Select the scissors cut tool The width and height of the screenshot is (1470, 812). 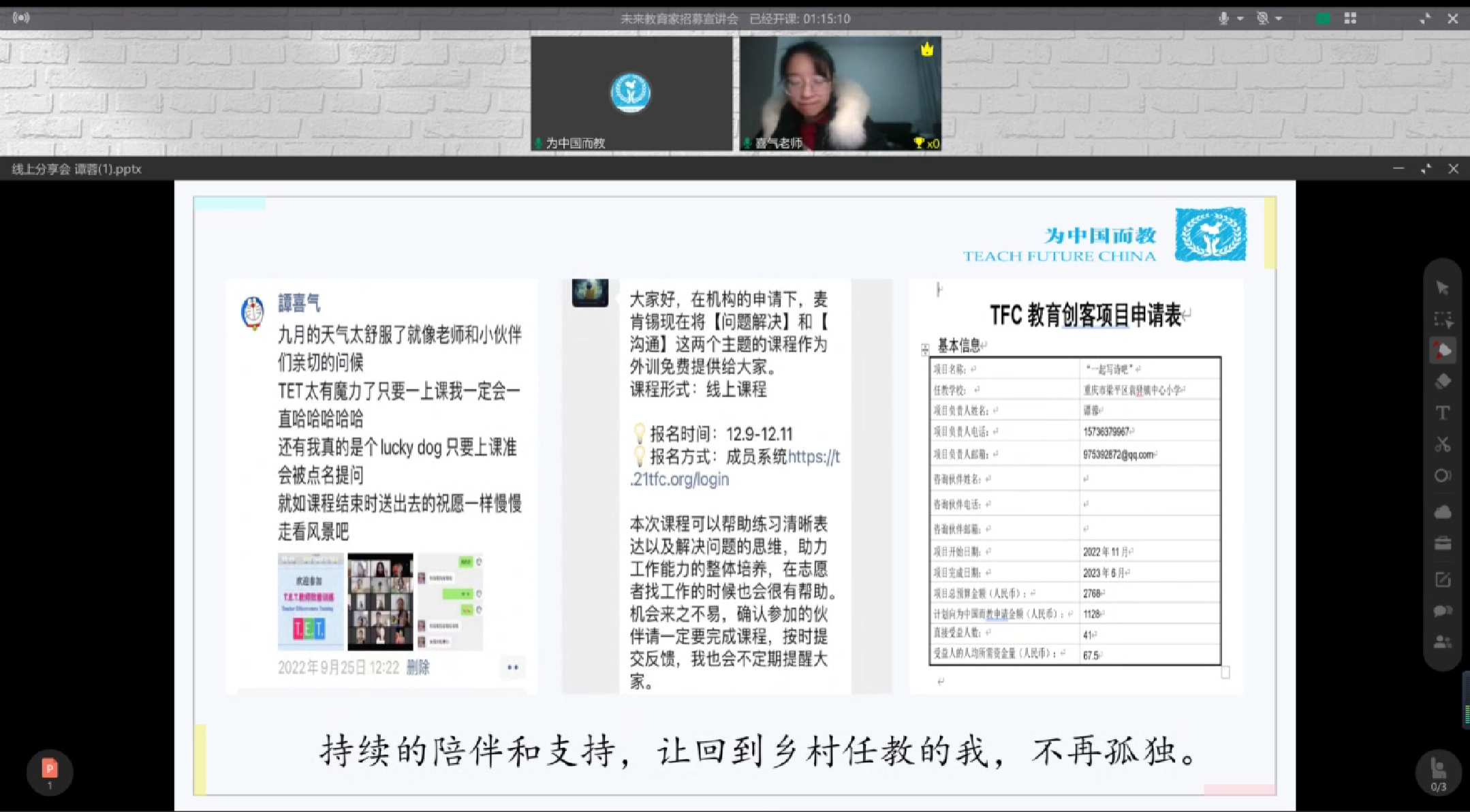coord(1442,444)
